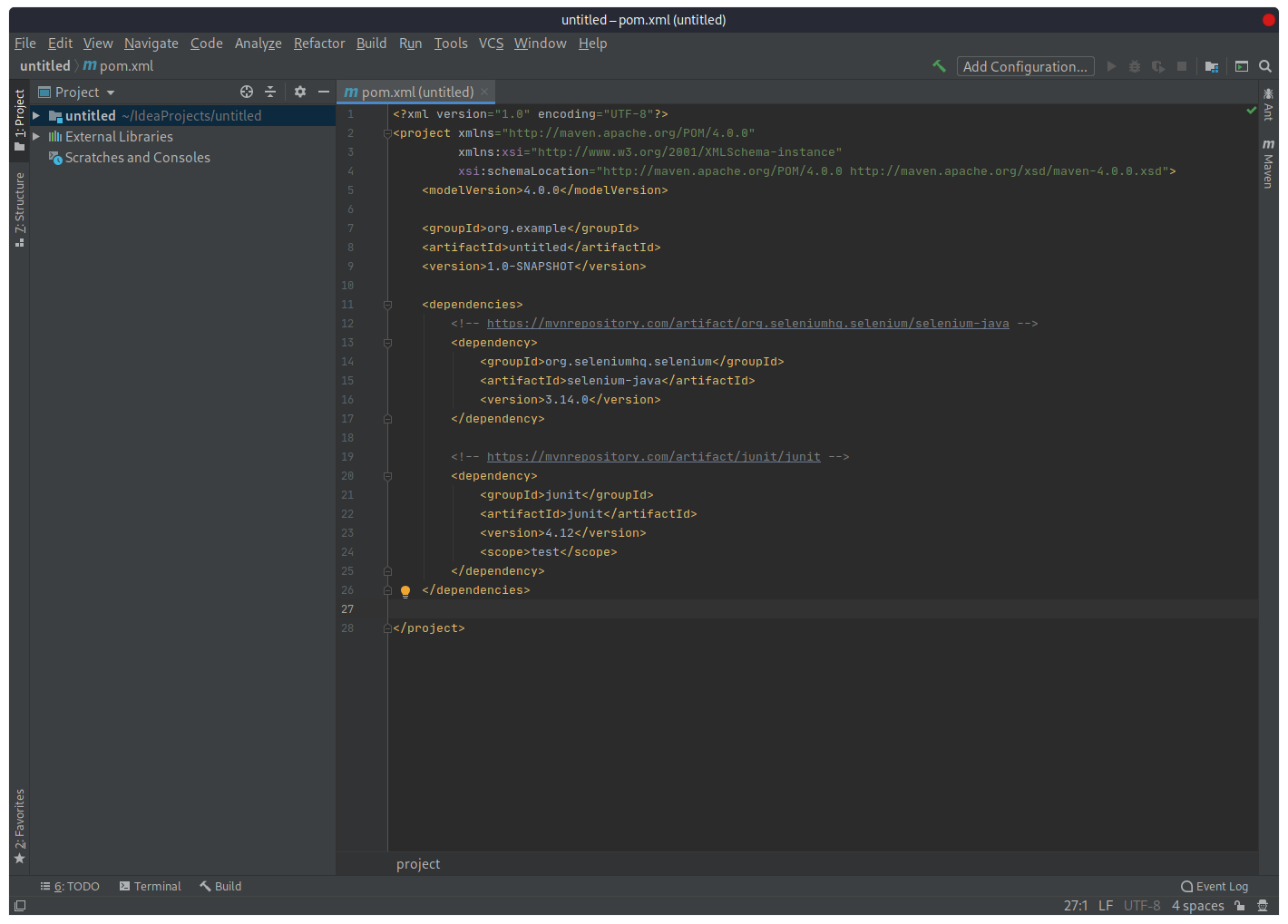The height and width of the screenshot is (924, 1288).
Task: Click the Event Log in status bar
Action: [x=1215, y=886]
